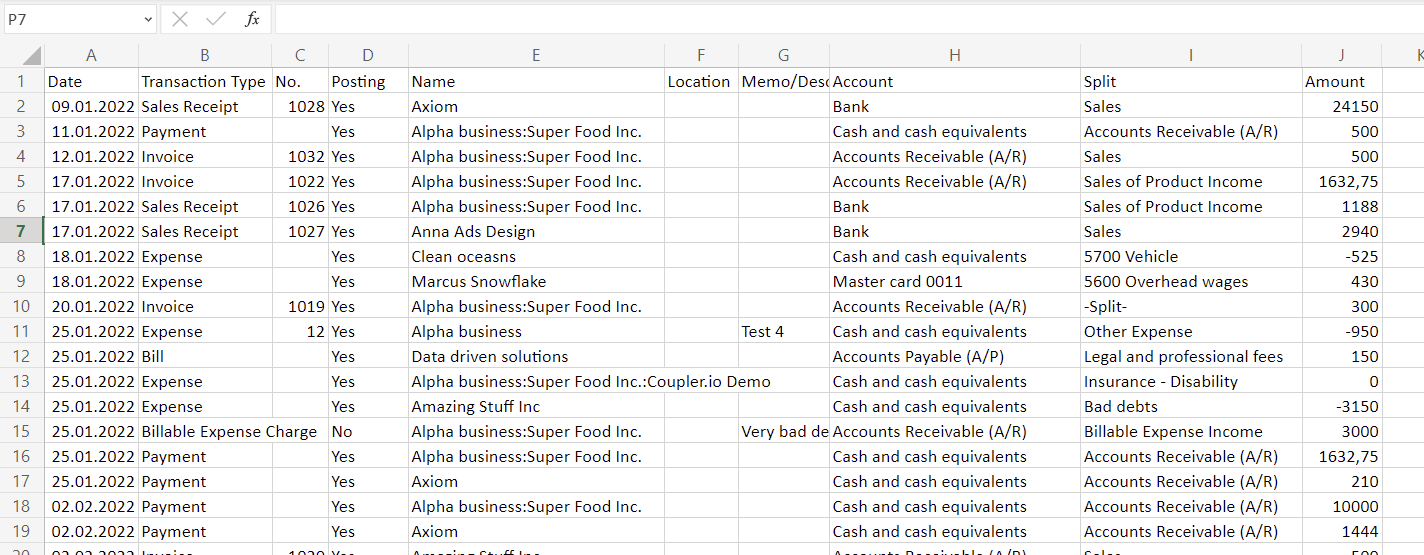Select column J header
Image resolution: width=1424 pixels, height=555 pixels.
[1342, 56]
